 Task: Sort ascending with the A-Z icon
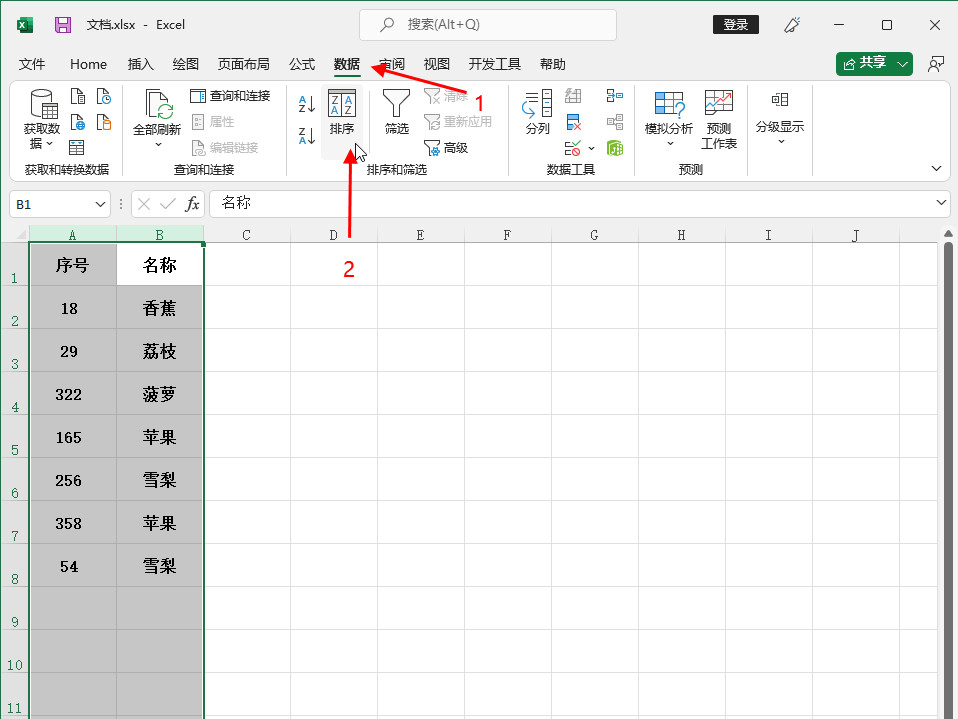[x=307, y=103]
